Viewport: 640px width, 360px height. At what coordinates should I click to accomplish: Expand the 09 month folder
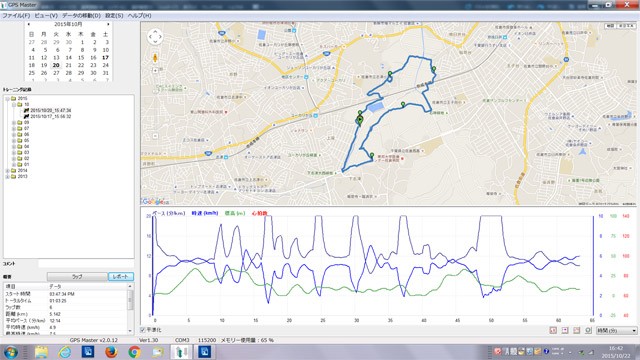click(14, 122)
